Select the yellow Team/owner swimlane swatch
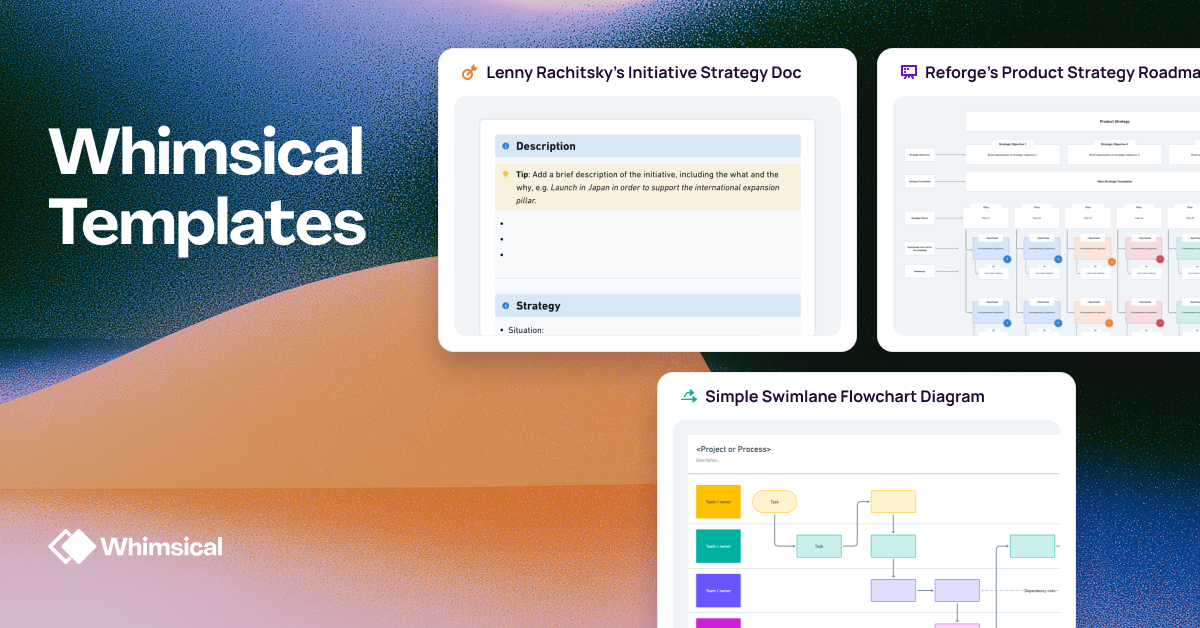 pos(718,501)
